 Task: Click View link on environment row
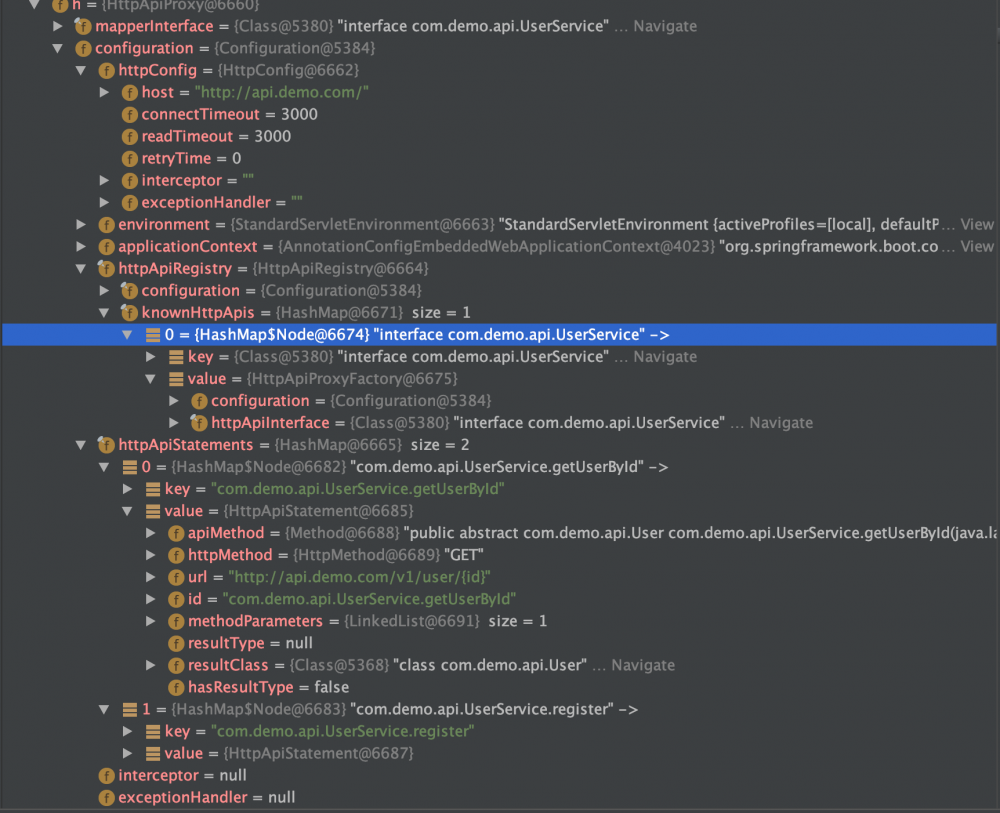pos(976,224)
